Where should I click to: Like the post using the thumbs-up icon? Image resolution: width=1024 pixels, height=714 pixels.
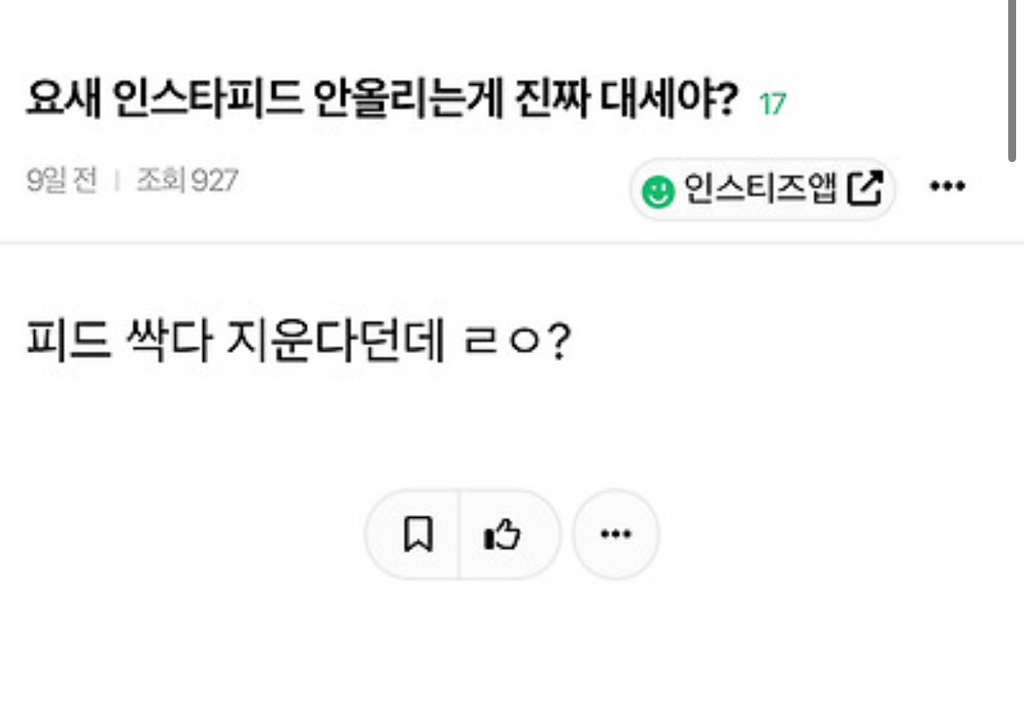(503, 535)
